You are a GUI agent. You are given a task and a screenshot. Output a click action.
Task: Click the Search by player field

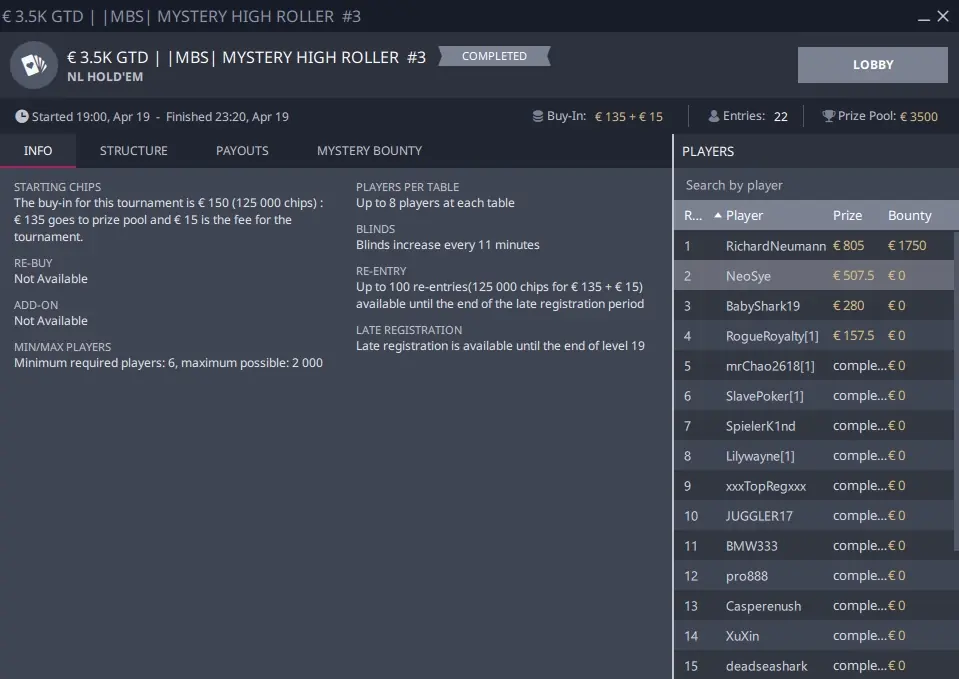tap(814, 185)
